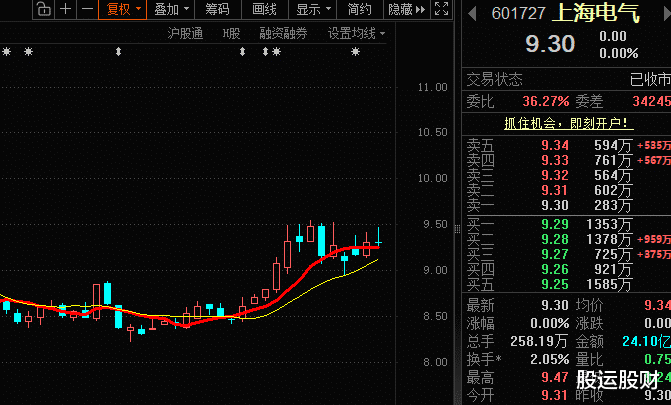Enter fullscreen chart view with the expand icon

[442, 9]
